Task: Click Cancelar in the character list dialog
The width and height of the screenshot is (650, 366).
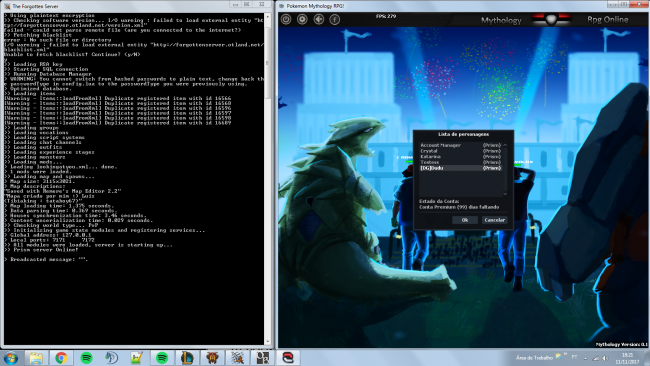Action: pyautogui.click(x=495, y=220)
